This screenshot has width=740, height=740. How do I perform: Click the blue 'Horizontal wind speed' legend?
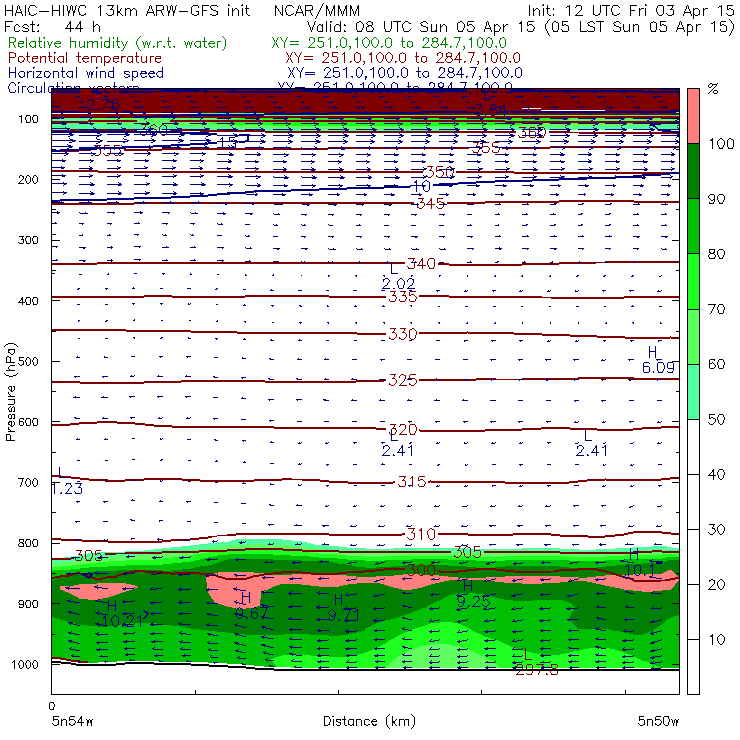click(86, 73)
